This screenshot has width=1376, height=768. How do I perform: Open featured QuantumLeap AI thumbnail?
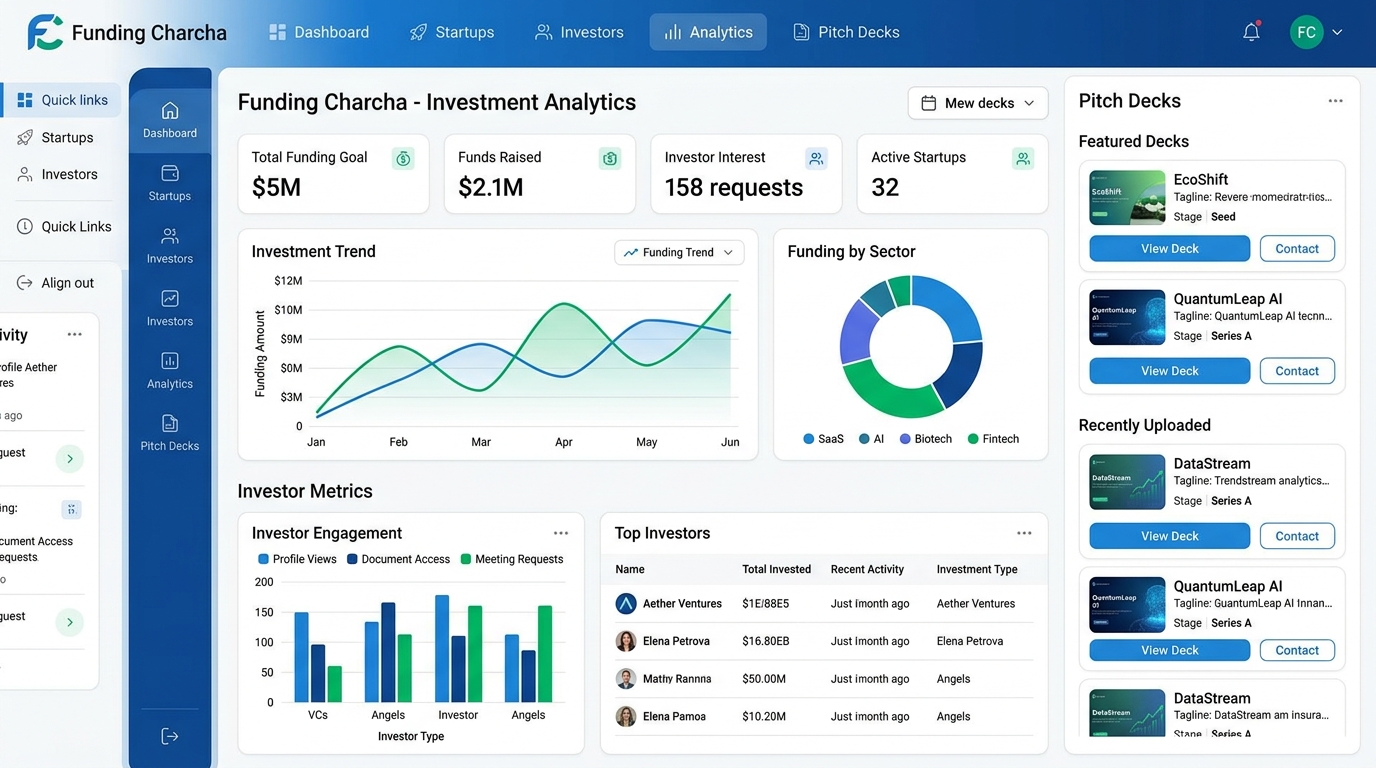1127,318
